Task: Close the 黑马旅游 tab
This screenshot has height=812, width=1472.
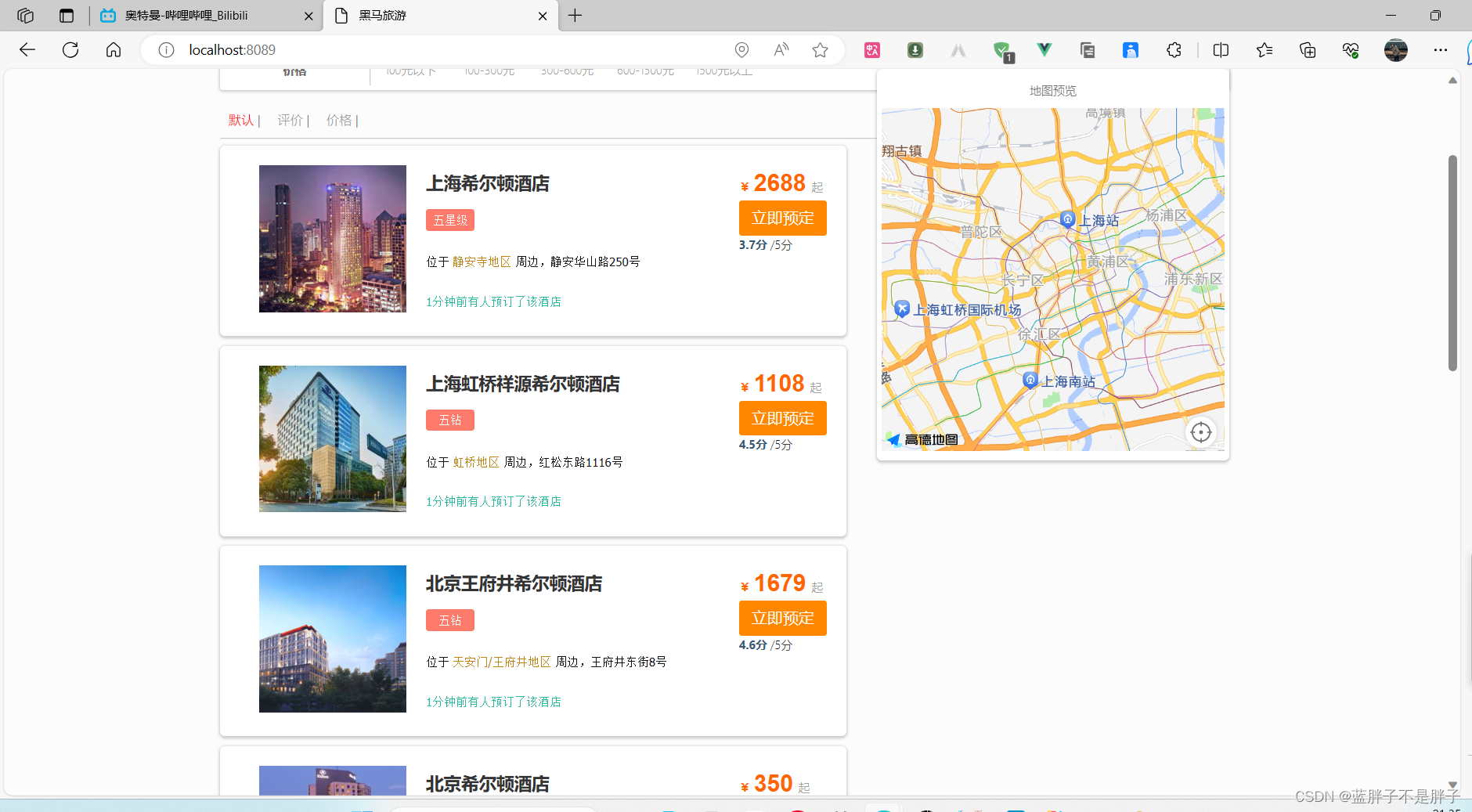Action: [x=543, y=16]
